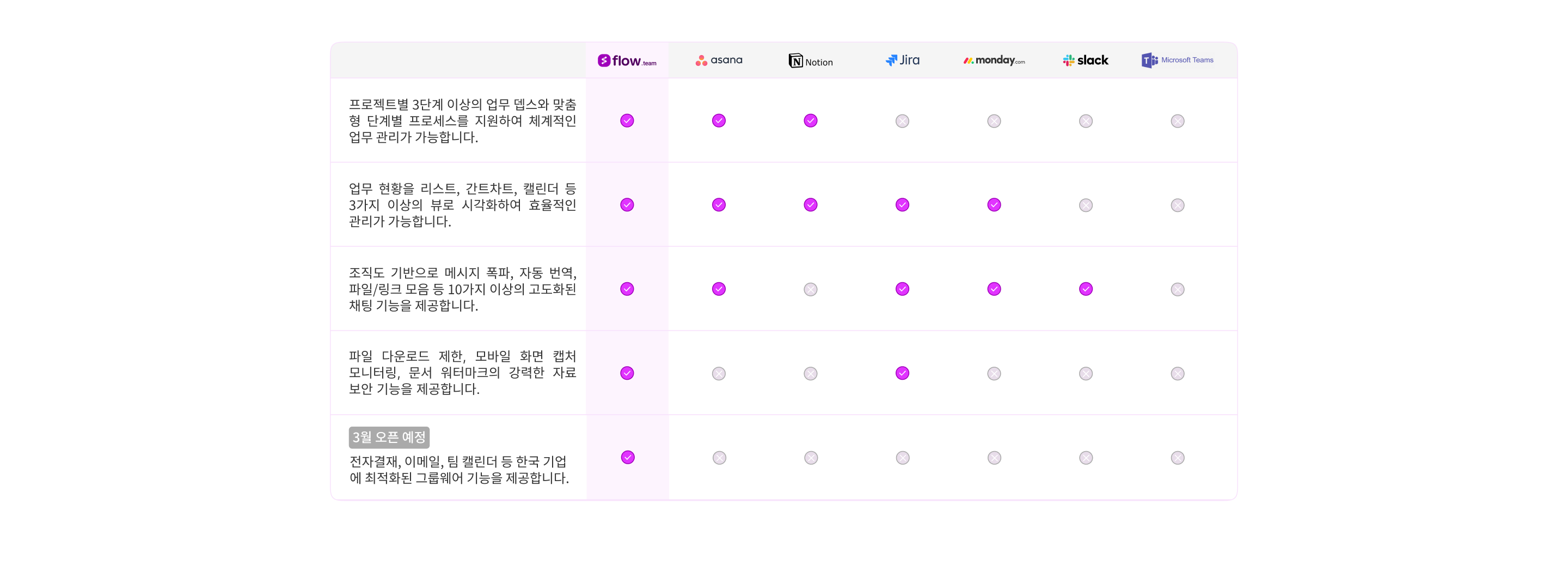This screenshot has height=565, width=1568.
Task: Click the slack logo column header
Action: coord(1086,60)
